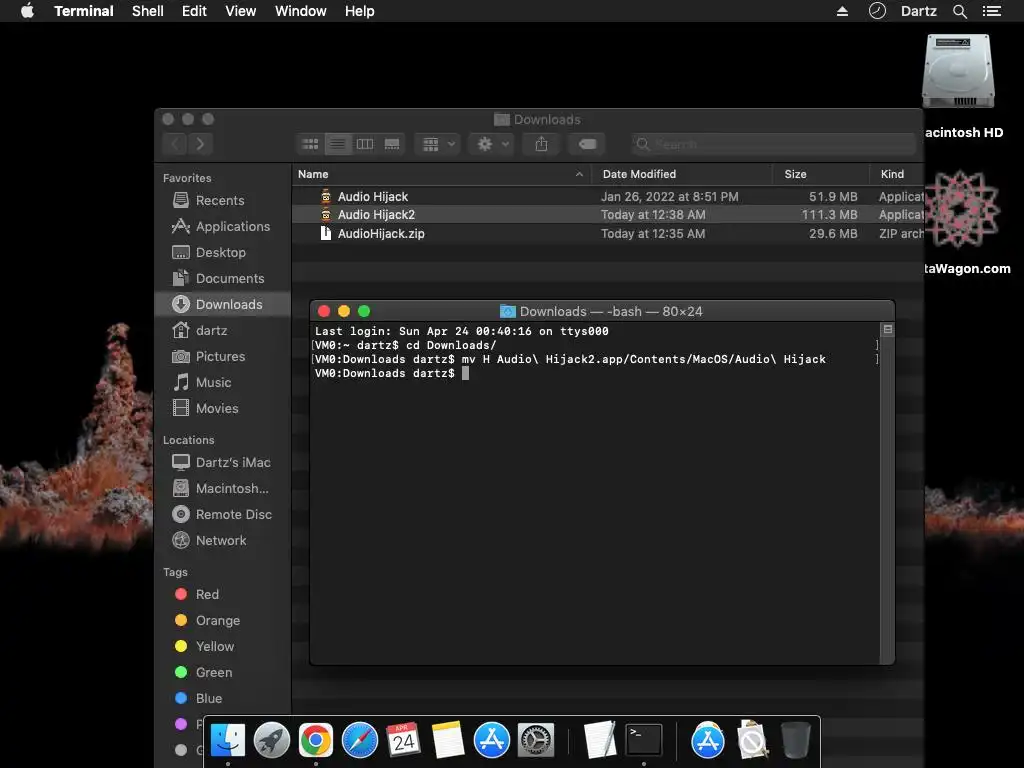Switch Finder to column view
Screen dimensions: 1024x768
click(364, 144)
